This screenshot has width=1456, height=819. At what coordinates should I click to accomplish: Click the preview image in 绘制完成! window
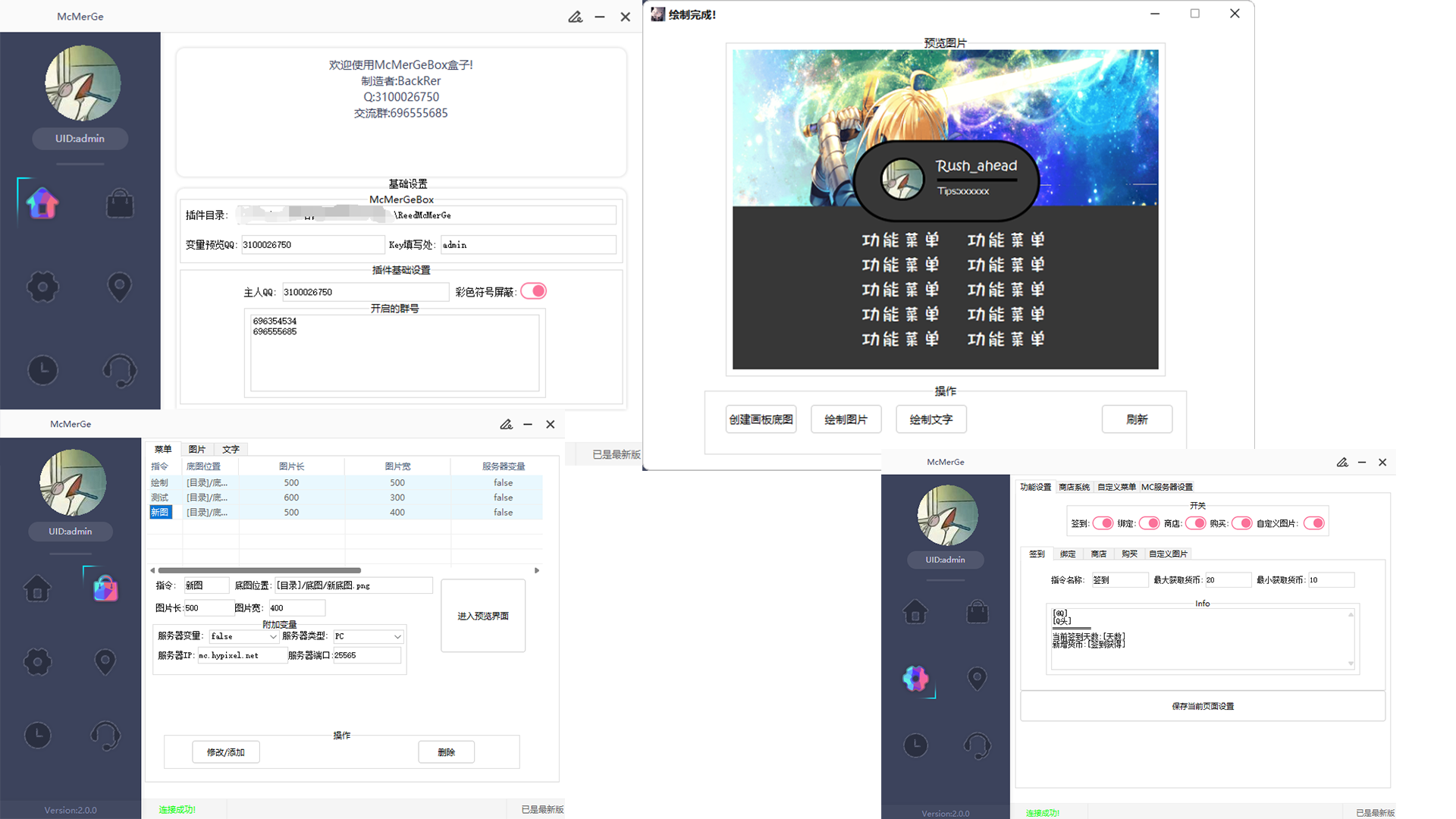click(945, 209)
